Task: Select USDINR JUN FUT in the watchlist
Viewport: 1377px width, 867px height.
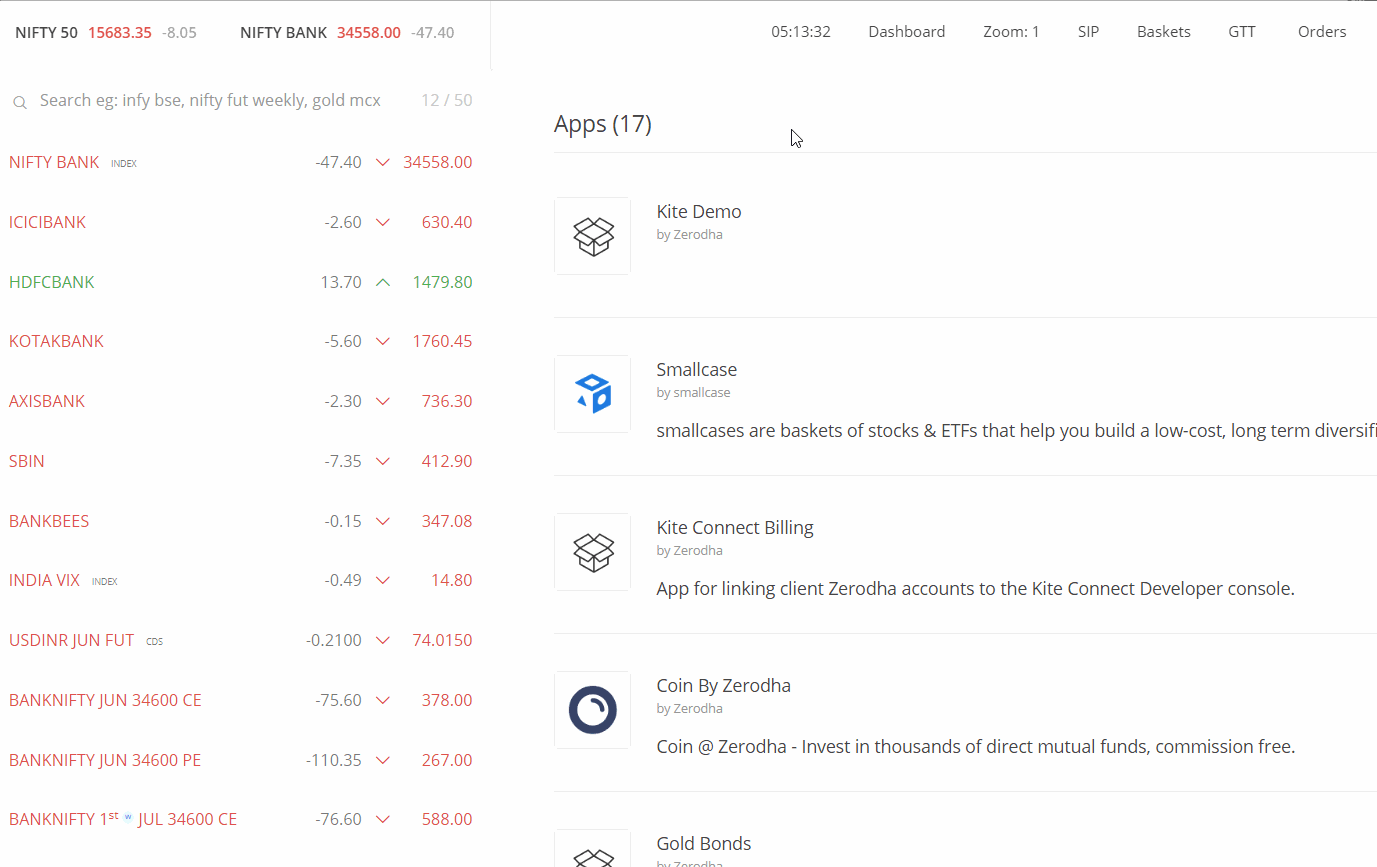Action: click(71, 640)
